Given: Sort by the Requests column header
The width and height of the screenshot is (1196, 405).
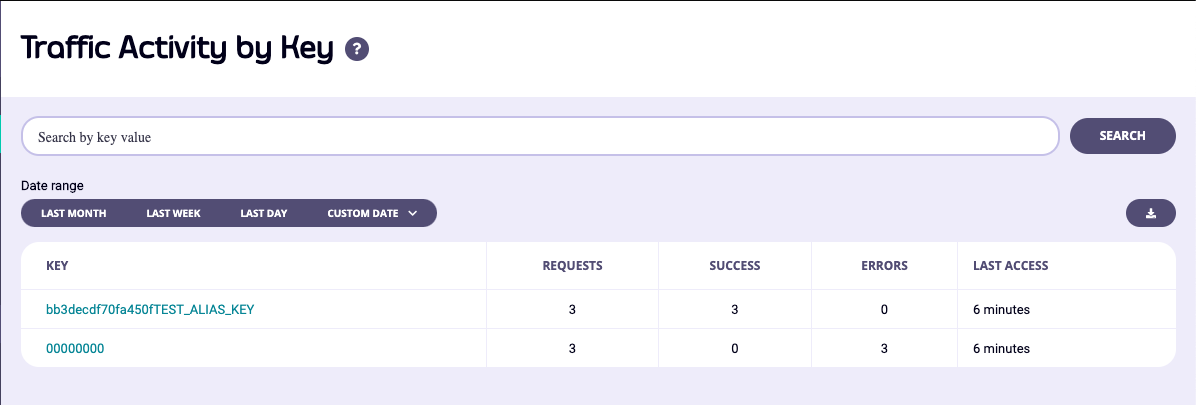Looking at the screenshot, I should [x=572, y=266].
